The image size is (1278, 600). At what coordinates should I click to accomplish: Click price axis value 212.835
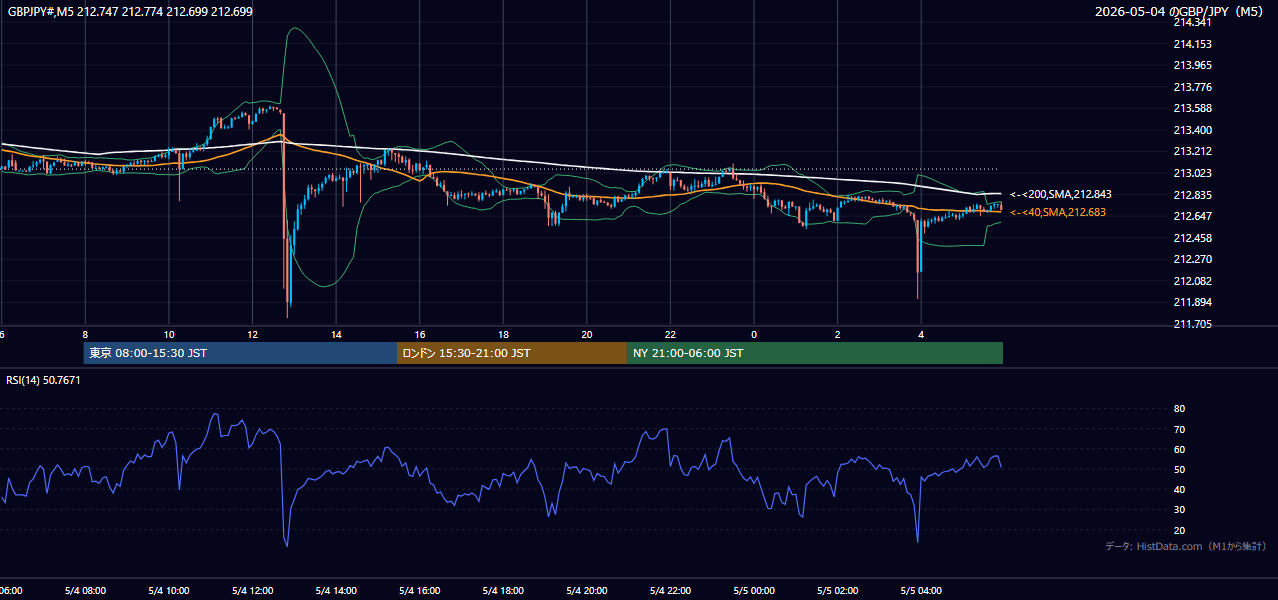[x=1192, y=195]
